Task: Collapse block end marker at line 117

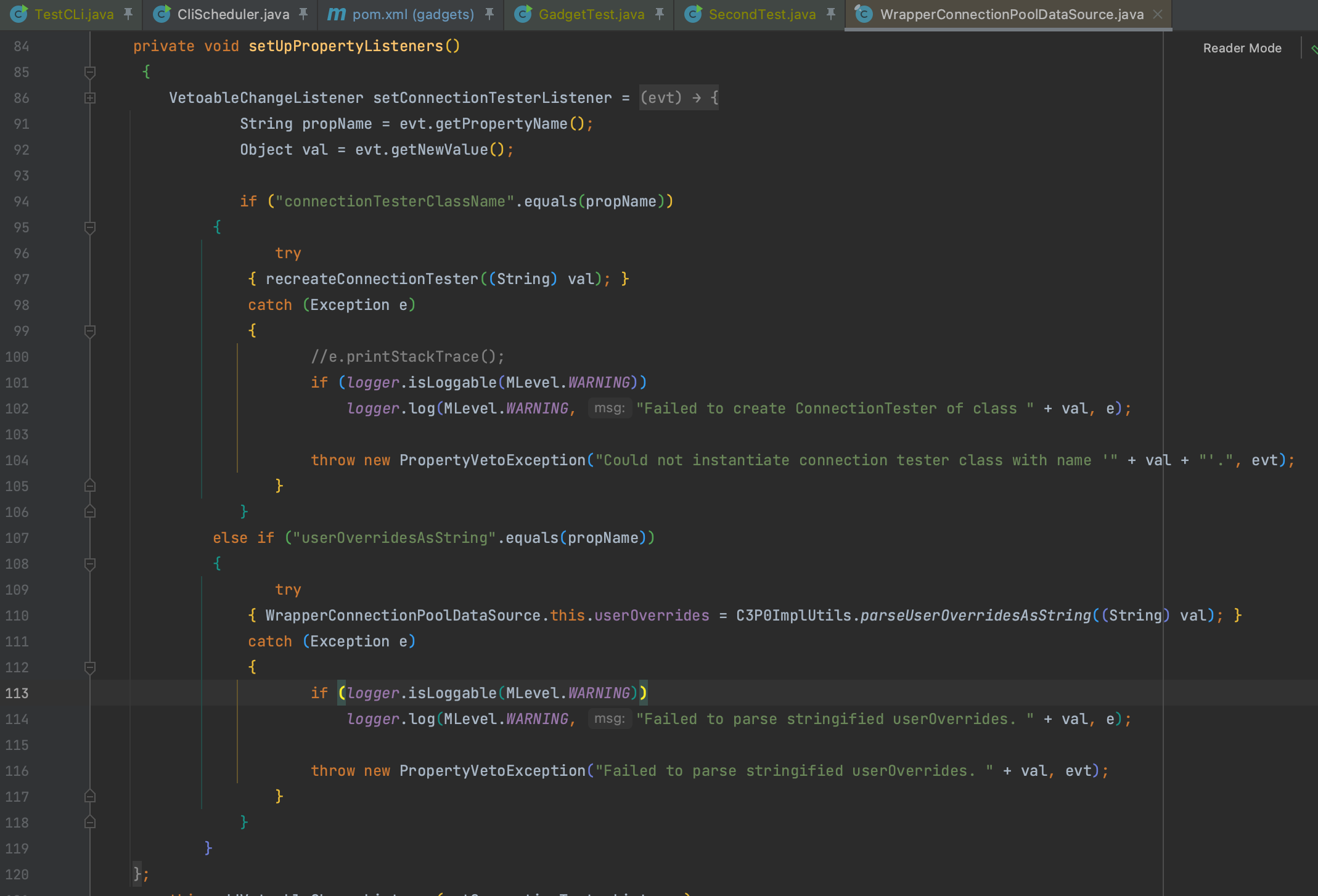Action: click(x=90, y=797)
